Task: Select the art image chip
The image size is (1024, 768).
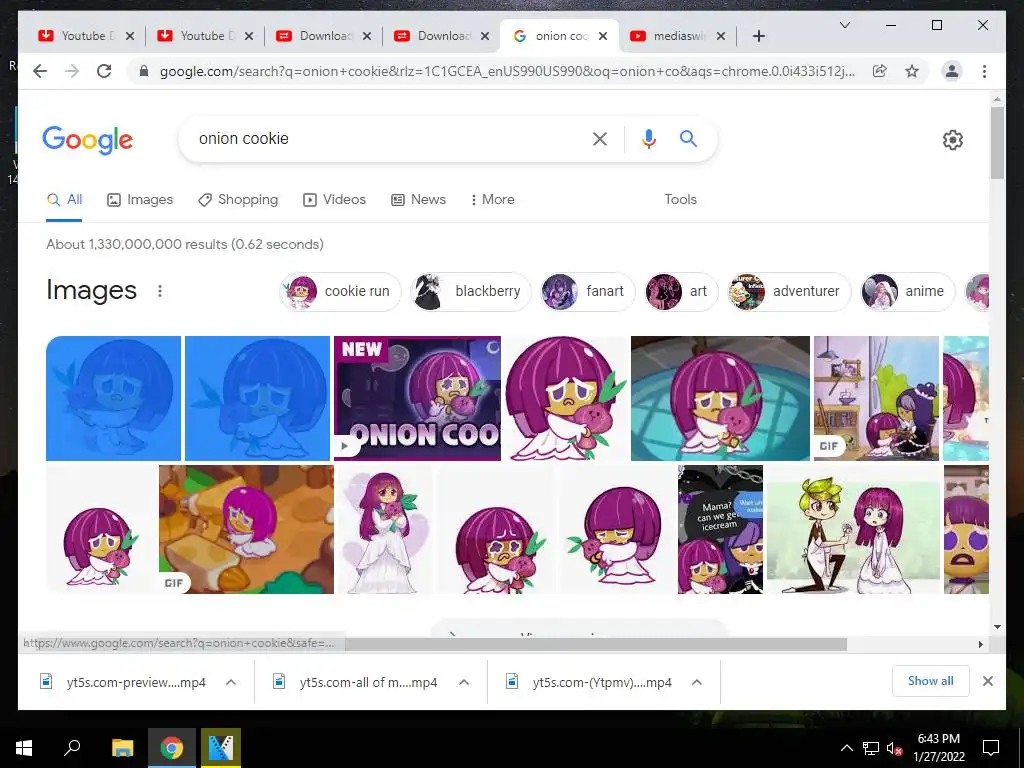Action: coord(681,291)
